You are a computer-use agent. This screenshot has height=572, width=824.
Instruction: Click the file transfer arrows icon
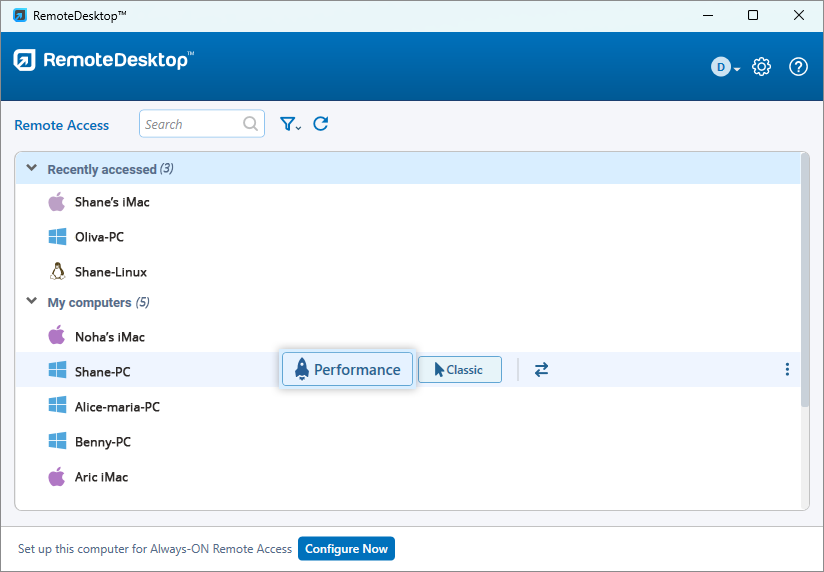click(541, 370)
